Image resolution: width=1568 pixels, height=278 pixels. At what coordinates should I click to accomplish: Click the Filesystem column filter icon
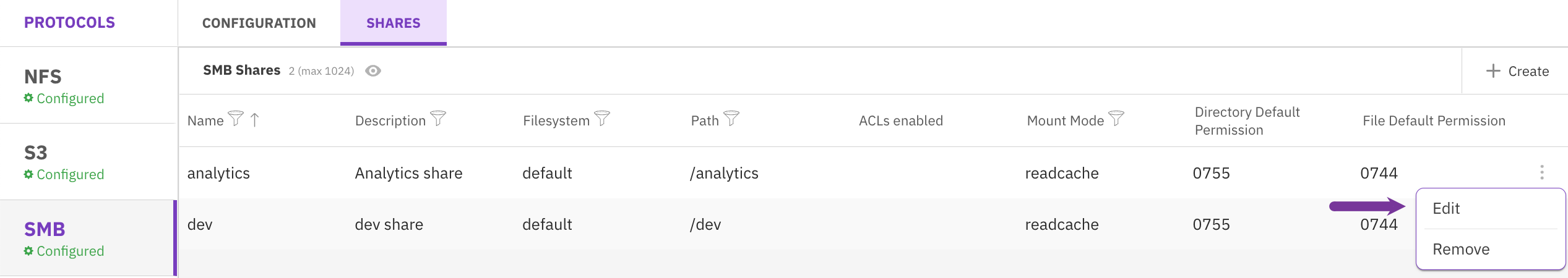[602, 118]
